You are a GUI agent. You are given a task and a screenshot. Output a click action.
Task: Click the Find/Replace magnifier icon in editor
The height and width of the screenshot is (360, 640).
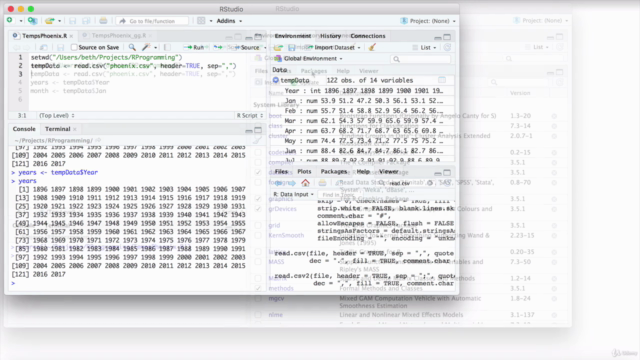(132, 47)
